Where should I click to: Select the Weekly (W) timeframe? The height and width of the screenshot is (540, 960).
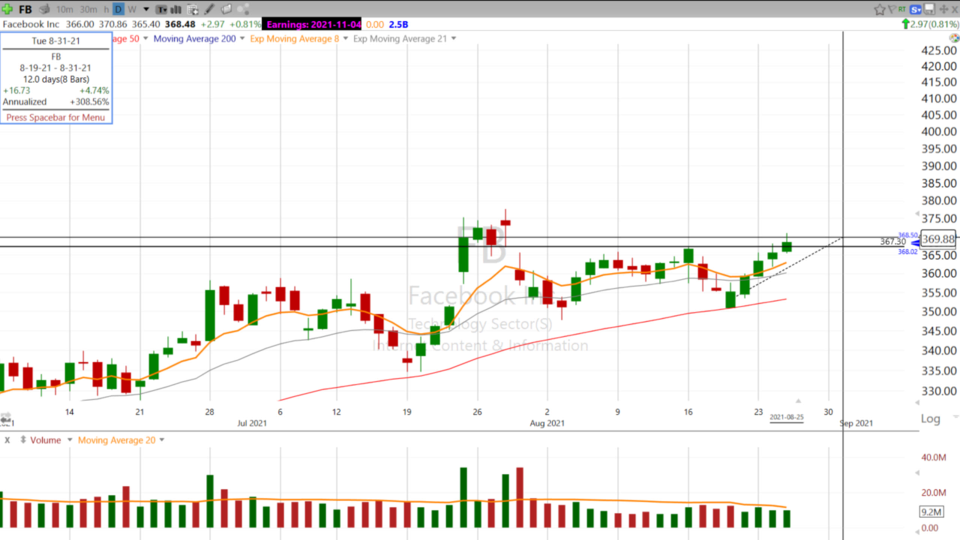click(132, 9)
